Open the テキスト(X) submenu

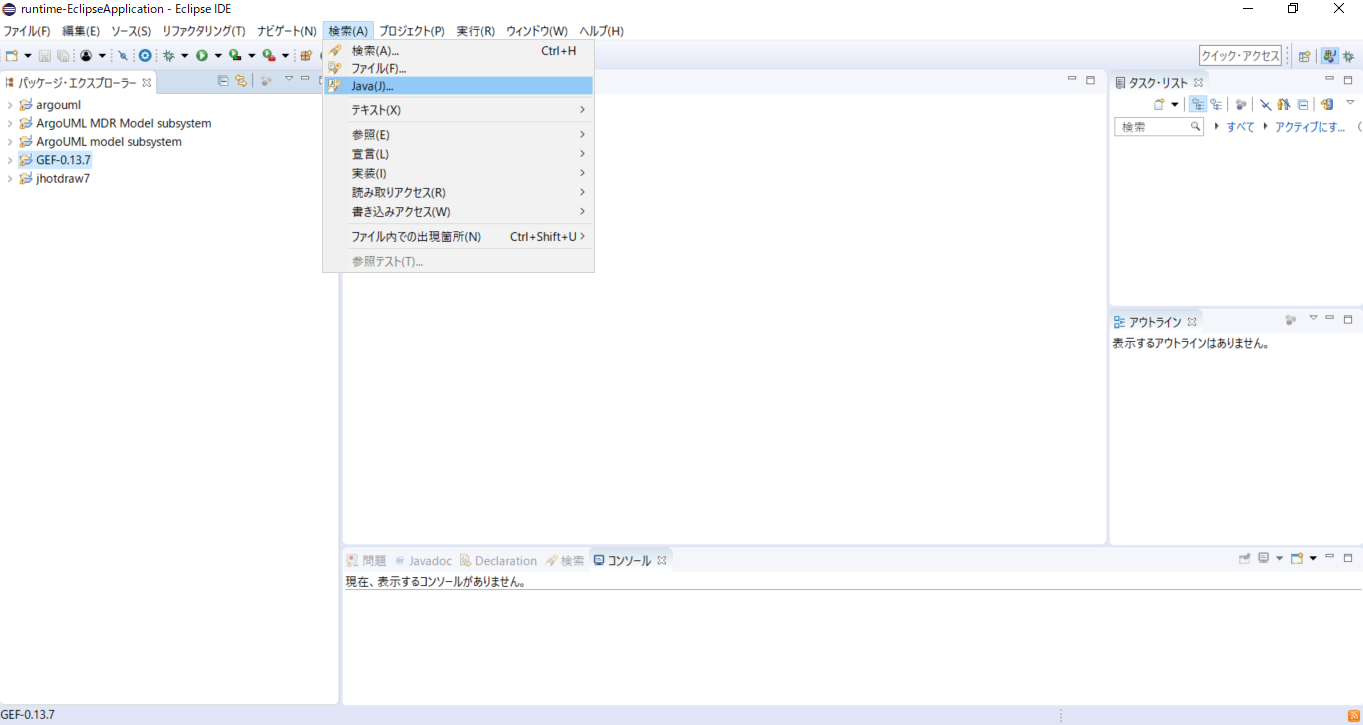458,110
